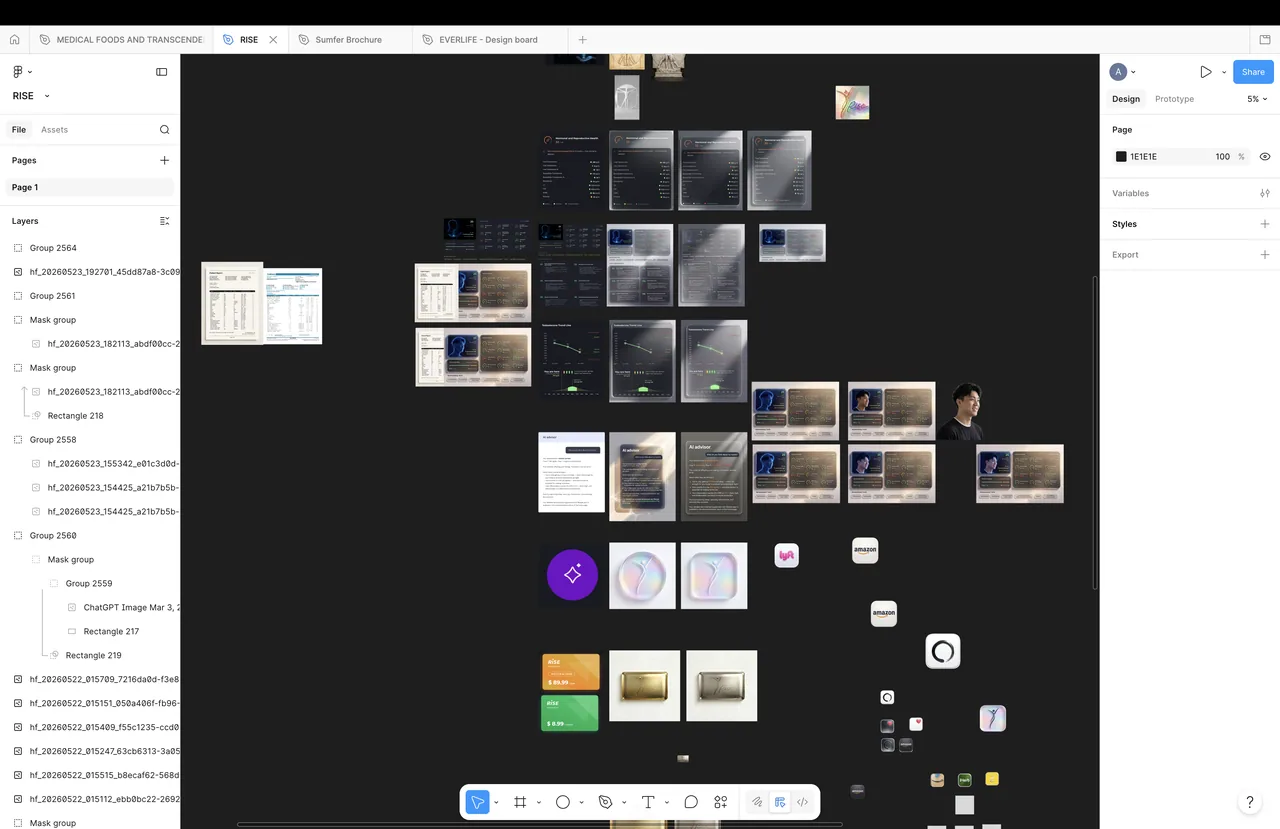Switch to the Sumfer Brochure tab

[349, 40]
